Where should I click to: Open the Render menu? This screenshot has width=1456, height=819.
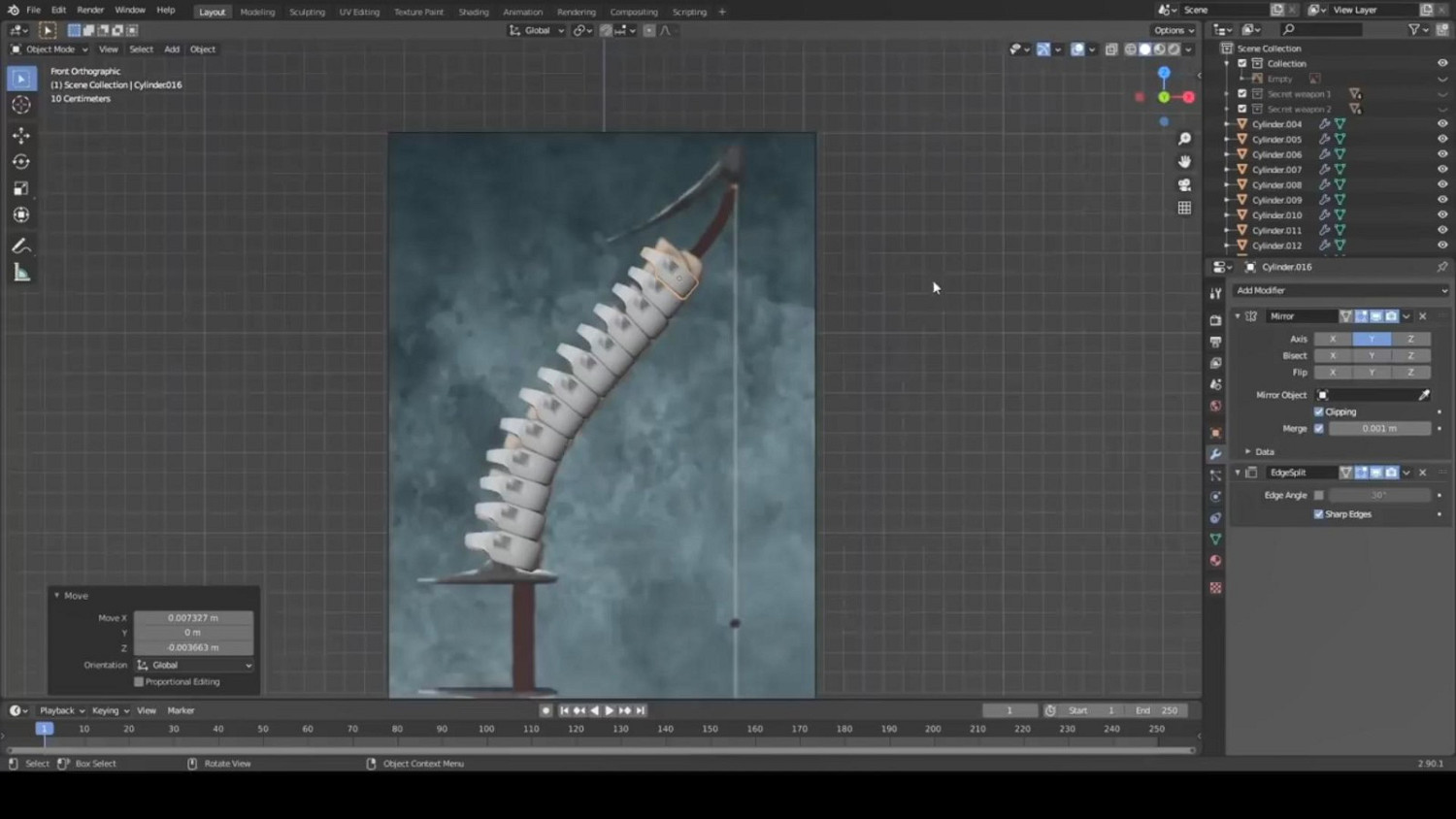coord(90,10)
